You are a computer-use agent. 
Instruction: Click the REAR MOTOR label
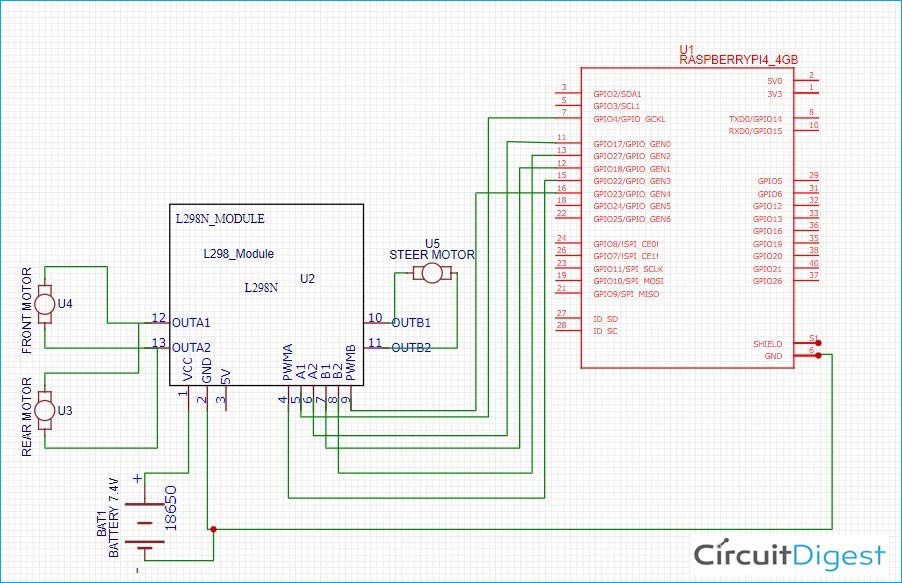click(26, 417)
